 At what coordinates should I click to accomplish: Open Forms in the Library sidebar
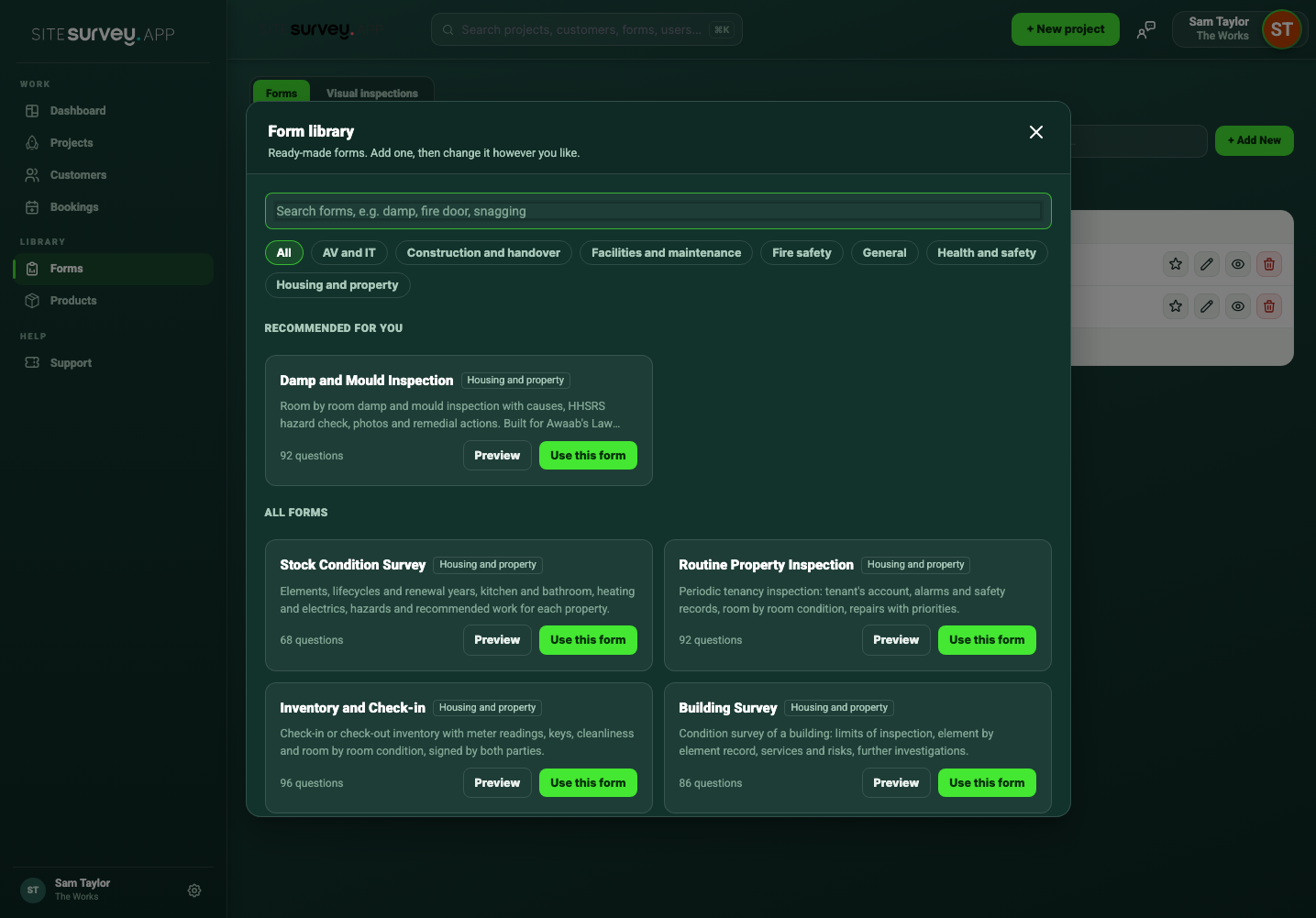click(114, 269)
